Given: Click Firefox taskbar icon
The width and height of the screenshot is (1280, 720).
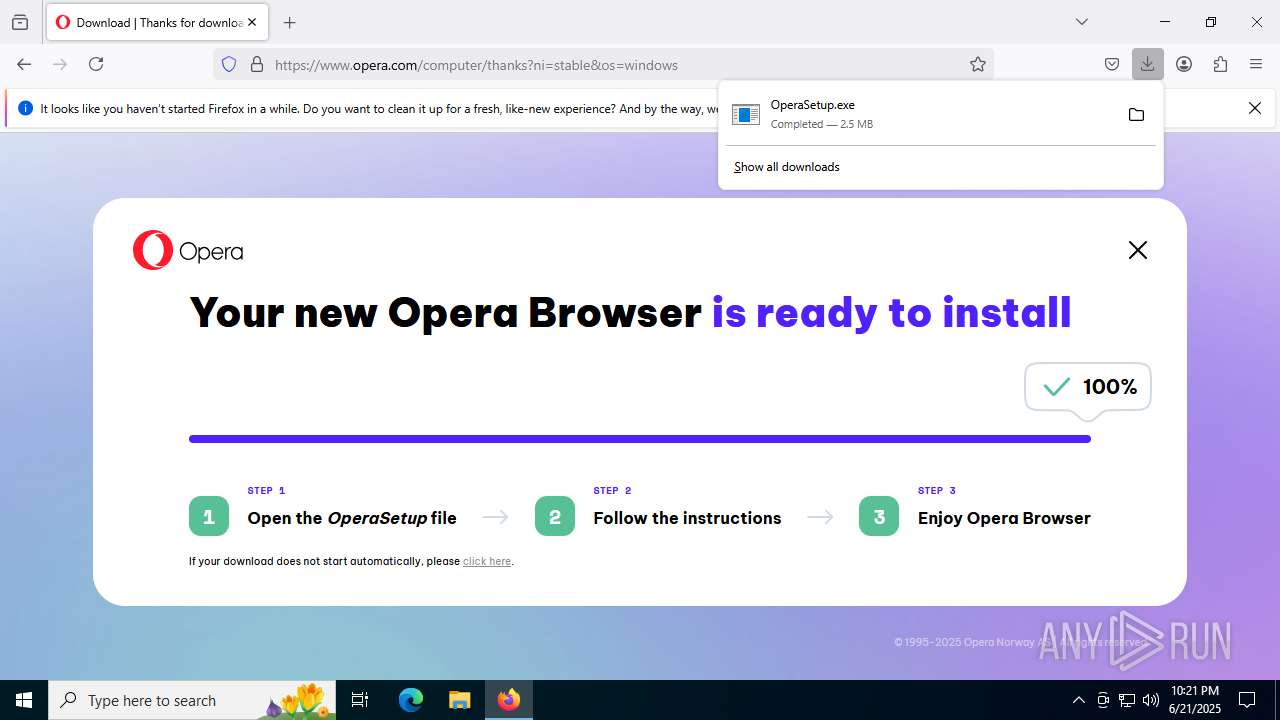Looking at the screenshot, I should tap(509, 700).
